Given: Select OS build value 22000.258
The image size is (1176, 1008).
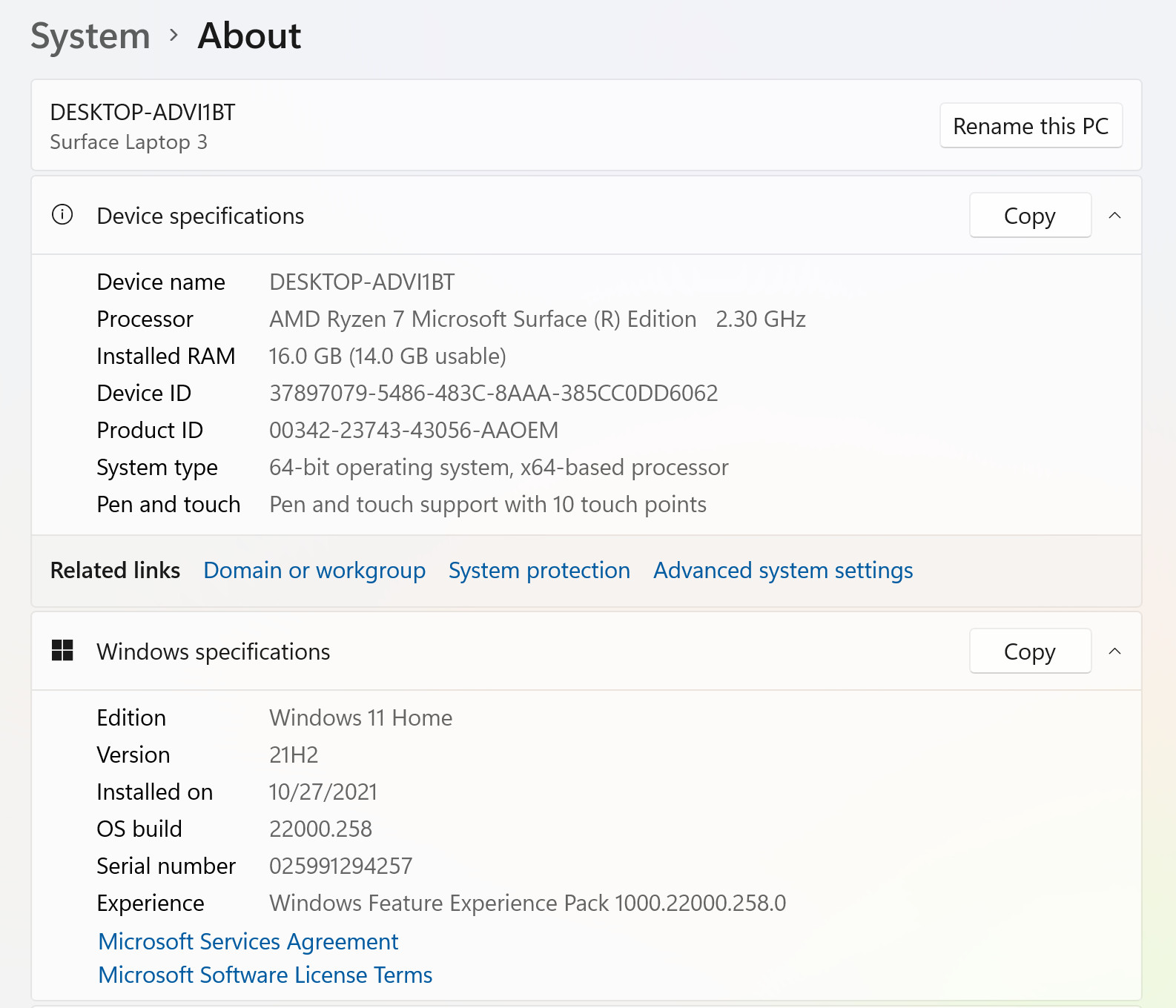Looking at the screenshot, I should click(x=320, y=829).
